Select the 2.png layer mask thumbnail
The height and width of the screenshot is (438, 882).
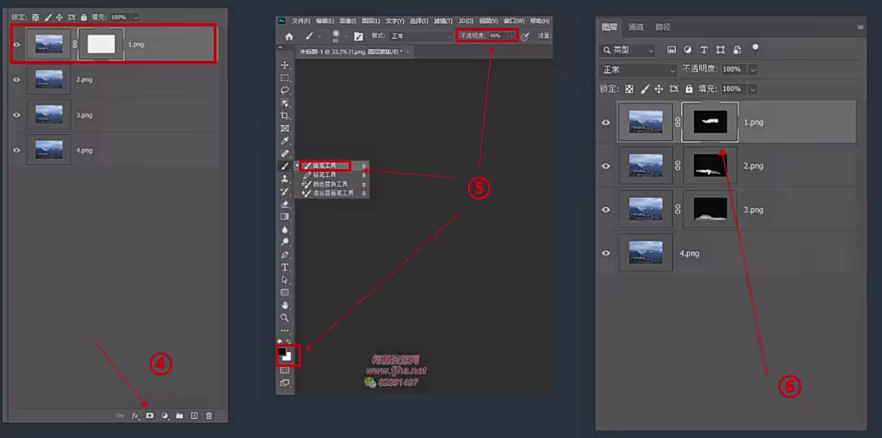(x=709, y=166)
